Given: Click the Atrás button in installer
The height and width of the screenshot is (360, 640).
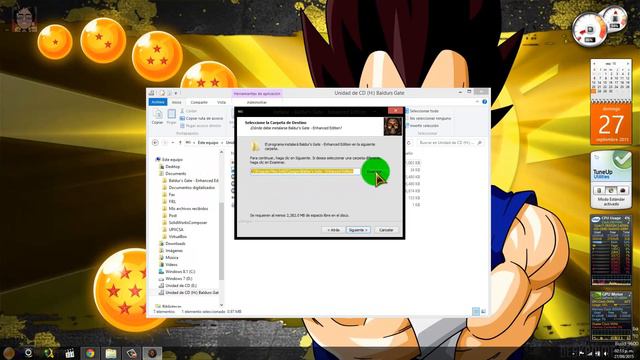Looking at the screenshot, I should pyautogui.click(x=333, y=230).
